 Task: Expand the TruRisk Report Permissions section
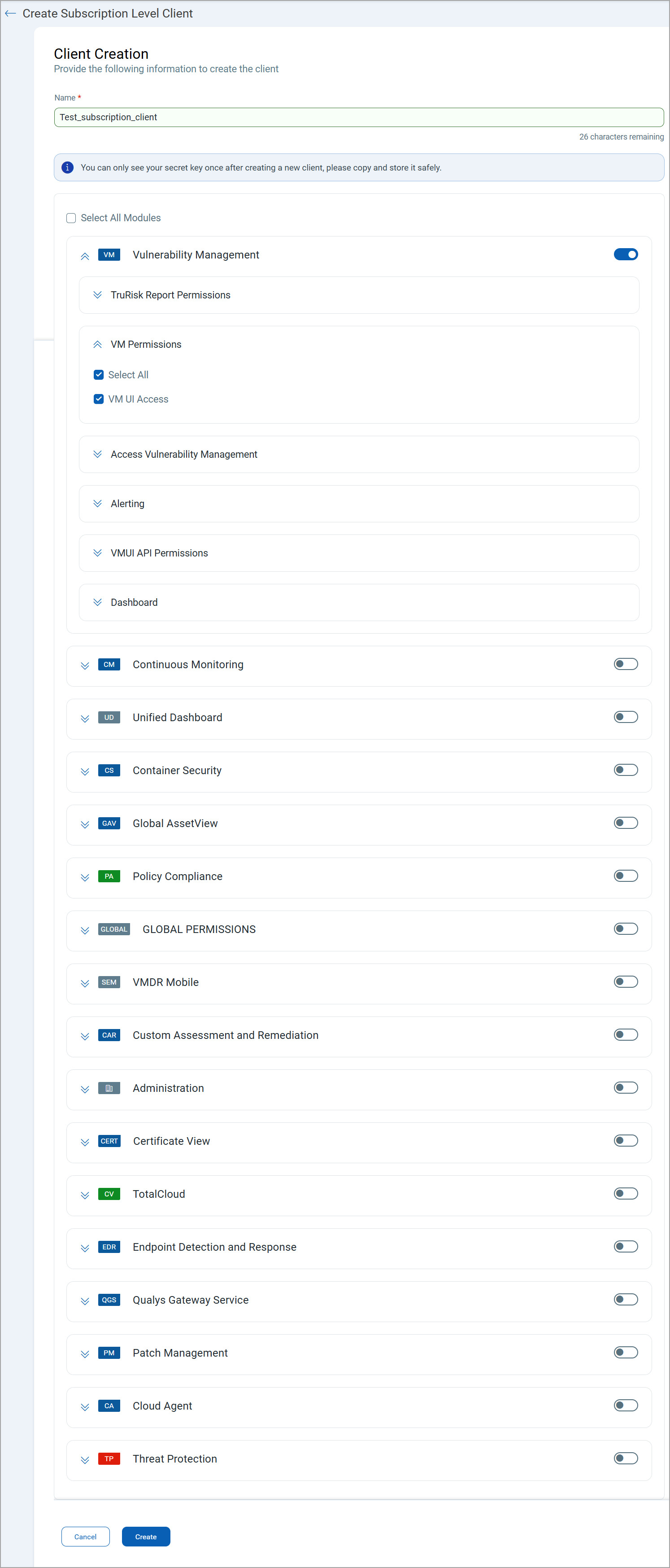[97, 294]
